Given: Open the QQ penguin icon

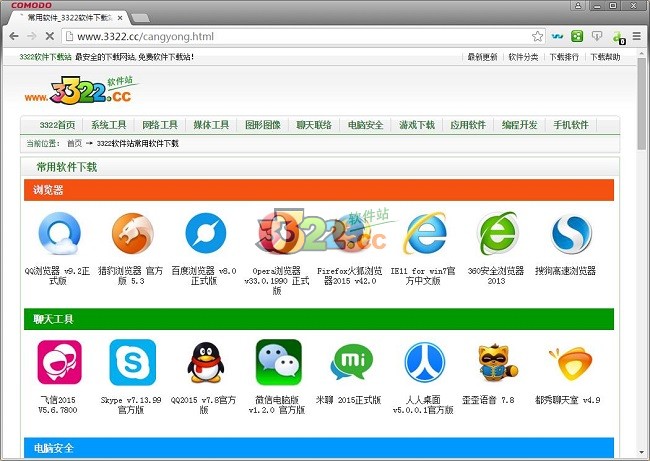Looking at the screenshot, I should click(206, 362).
